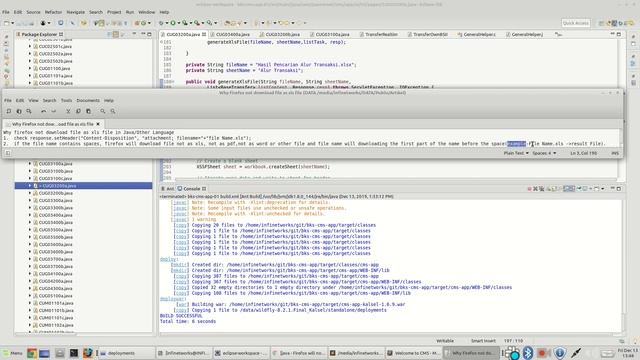The image size is (640, 360).
Task: Click first [javac] link in console output
Action: click(179, 202)
